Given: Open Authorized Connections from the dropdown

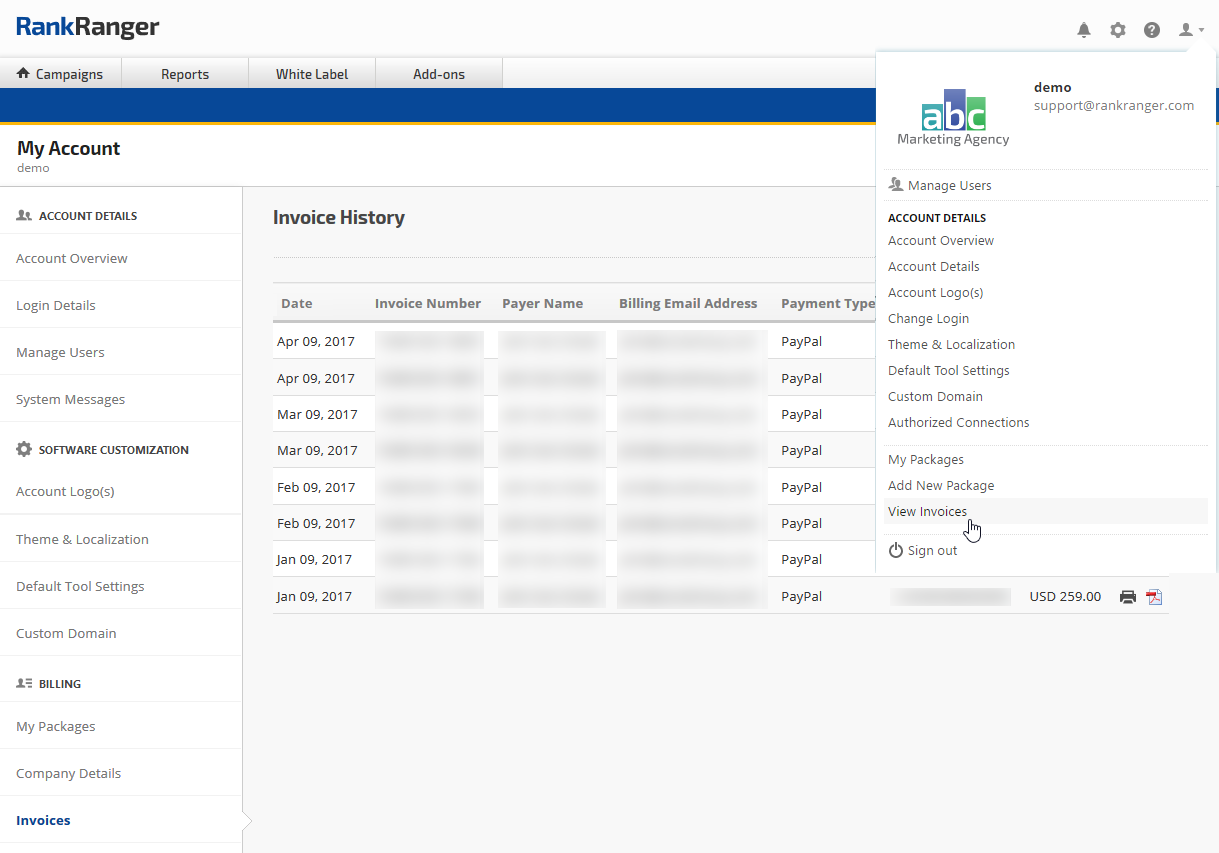Looking at the screenshot, I should [x=958, y=423].
